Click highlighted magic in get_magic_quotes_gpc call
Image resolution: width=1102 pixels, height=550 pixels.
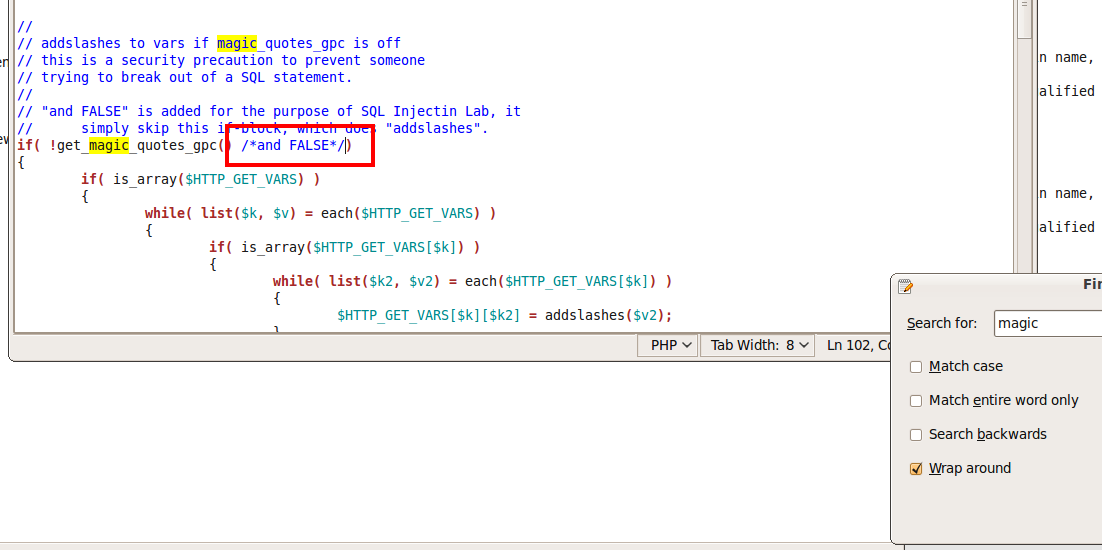pos(109,146)
